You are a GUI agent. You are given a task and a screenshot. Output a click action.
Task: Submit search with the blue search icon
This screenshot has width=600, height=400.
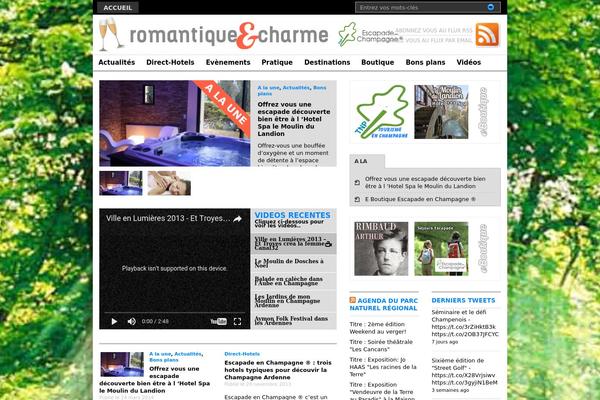491,7
